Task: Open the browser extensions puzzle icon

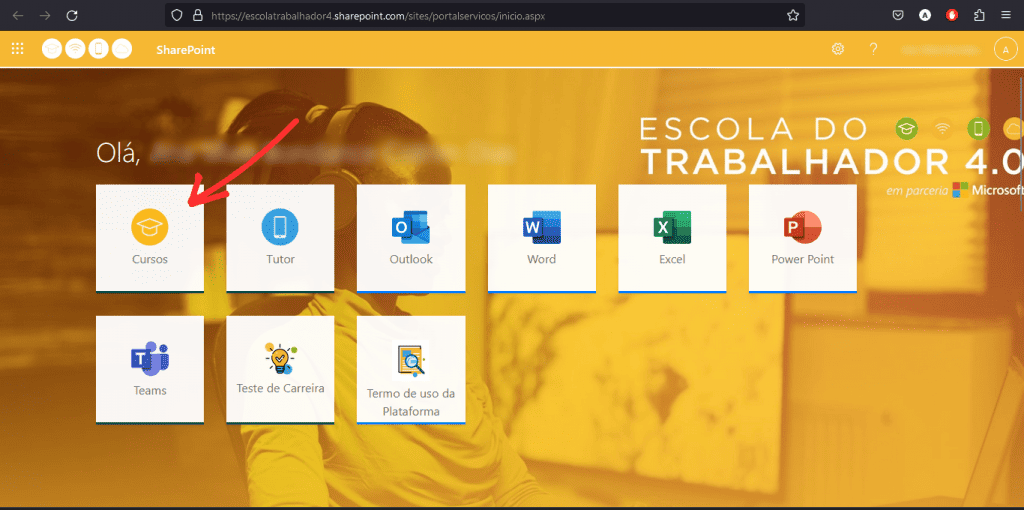Action: click(x=979, y=16)
